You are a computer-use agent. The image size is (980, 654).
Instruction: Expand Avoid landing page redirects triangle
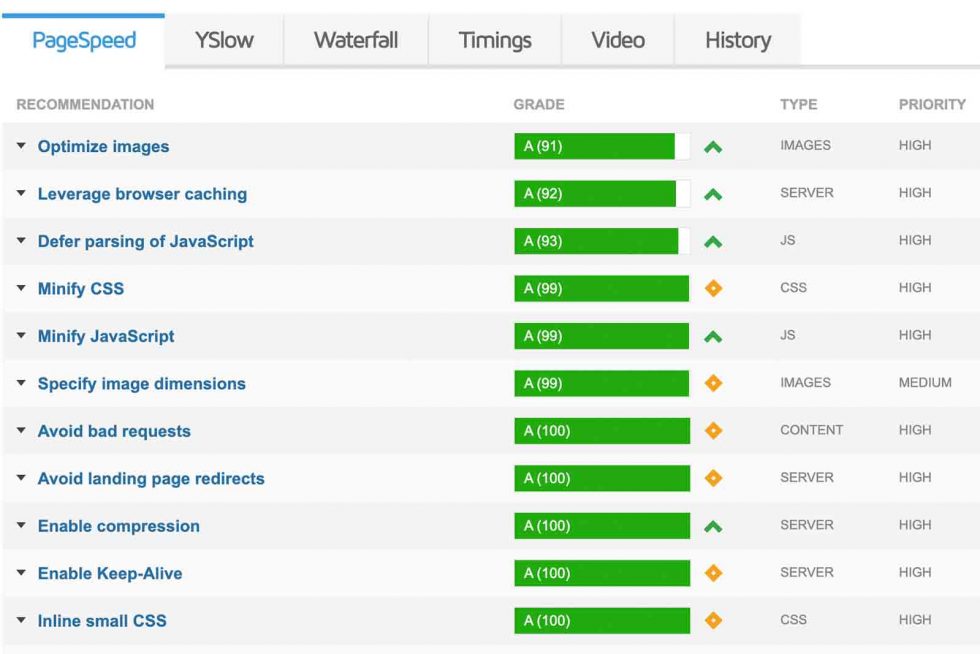[x=21, y=478]
